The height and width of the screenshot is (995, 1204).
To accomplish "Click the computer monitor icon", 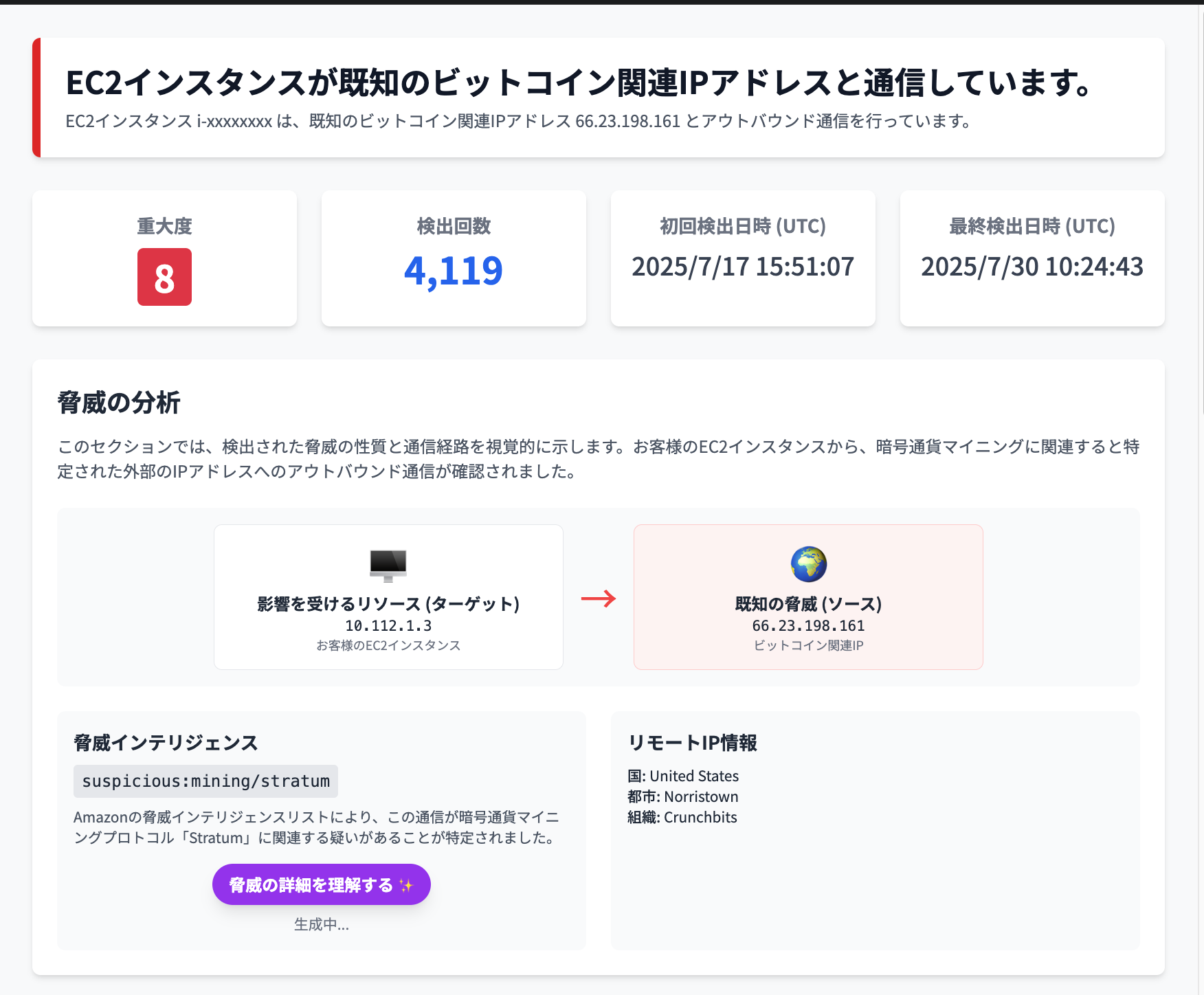I will pyautogui.click(x=388, y=565).
